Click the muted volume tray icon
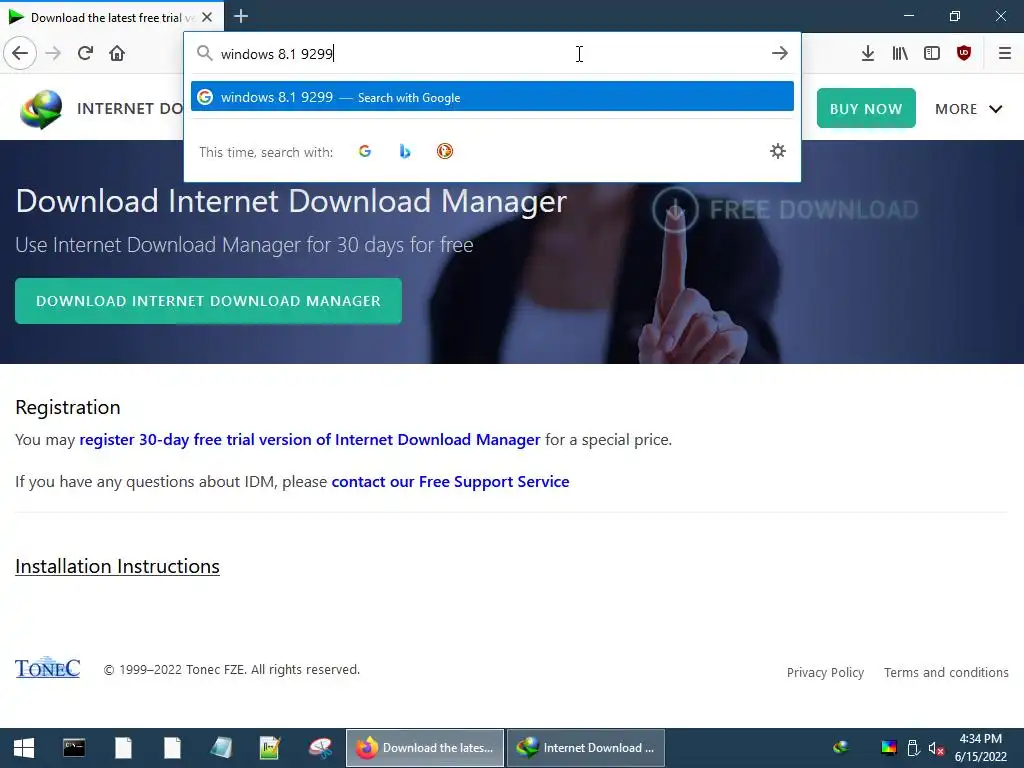Screen dimensions: 1024x768 [x=936, y=748]
